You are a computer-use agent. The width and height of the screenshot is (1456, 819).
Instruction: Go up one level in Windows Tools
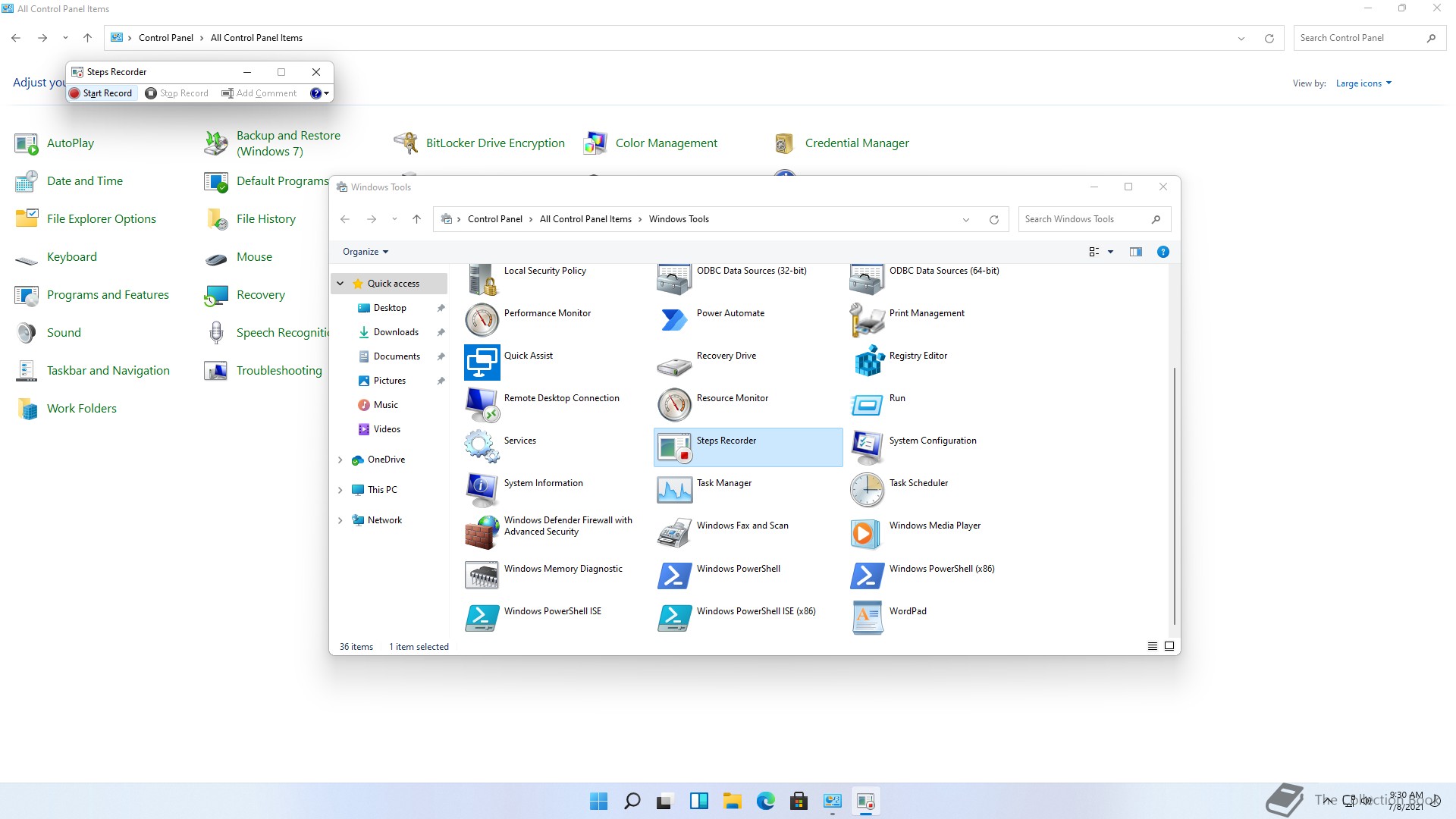416,219
